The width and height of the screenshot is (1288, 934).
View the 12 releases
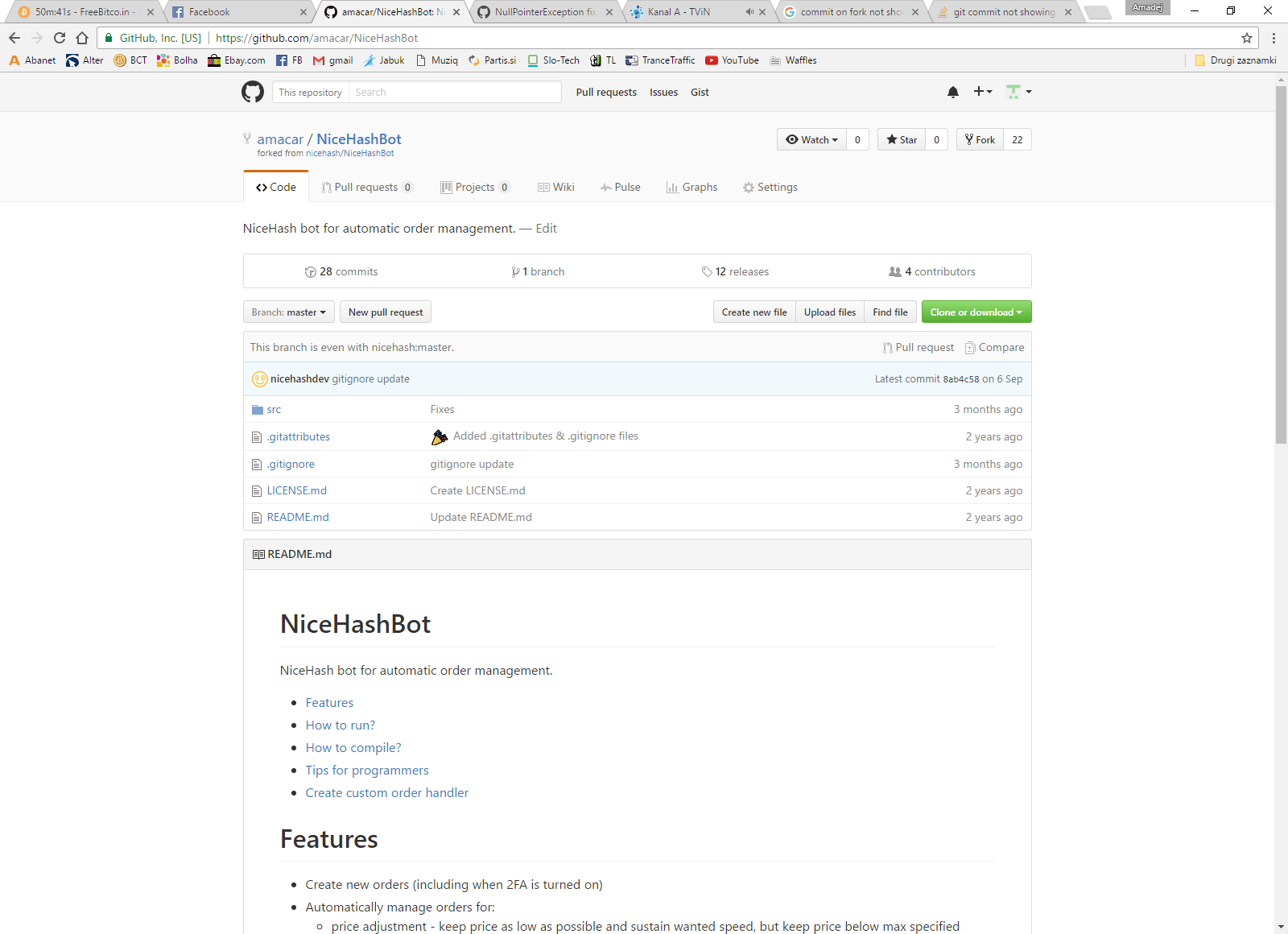click(x=735, y=272)
